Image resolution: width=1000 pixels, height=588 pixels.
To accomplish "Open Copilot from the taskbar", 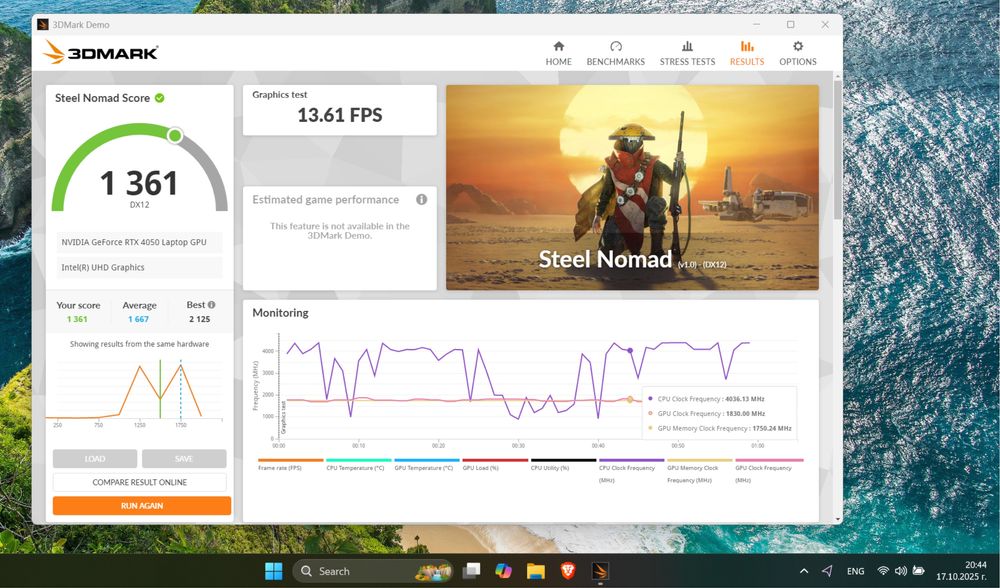I will tap(503, 571).
